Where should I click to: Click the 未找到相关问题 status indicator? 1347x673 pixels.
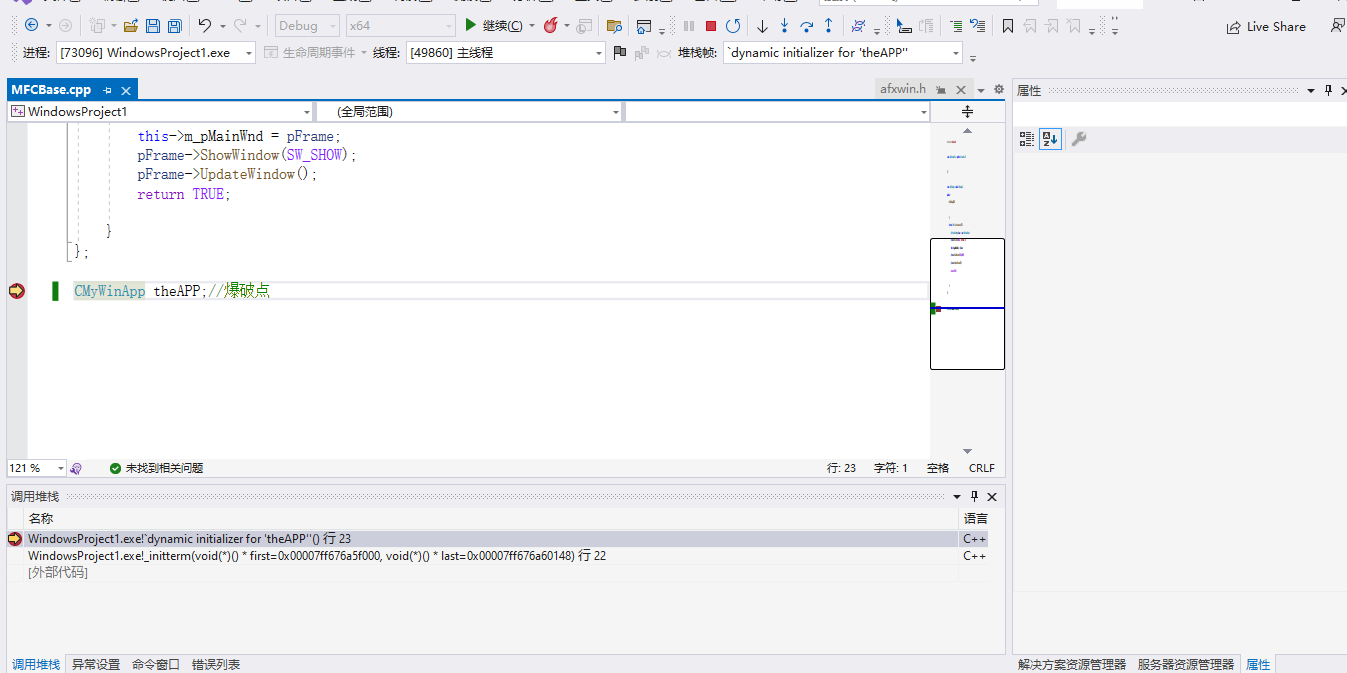tap(156, 468)
